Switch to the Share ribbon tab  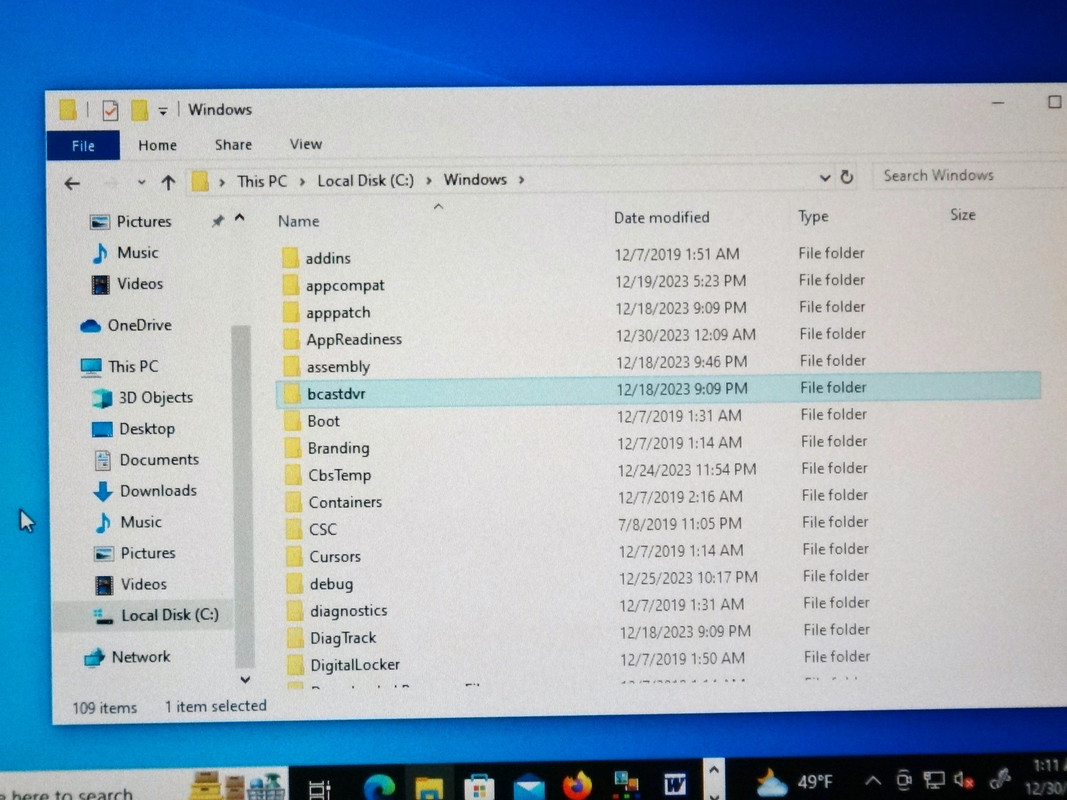(233, 144)
